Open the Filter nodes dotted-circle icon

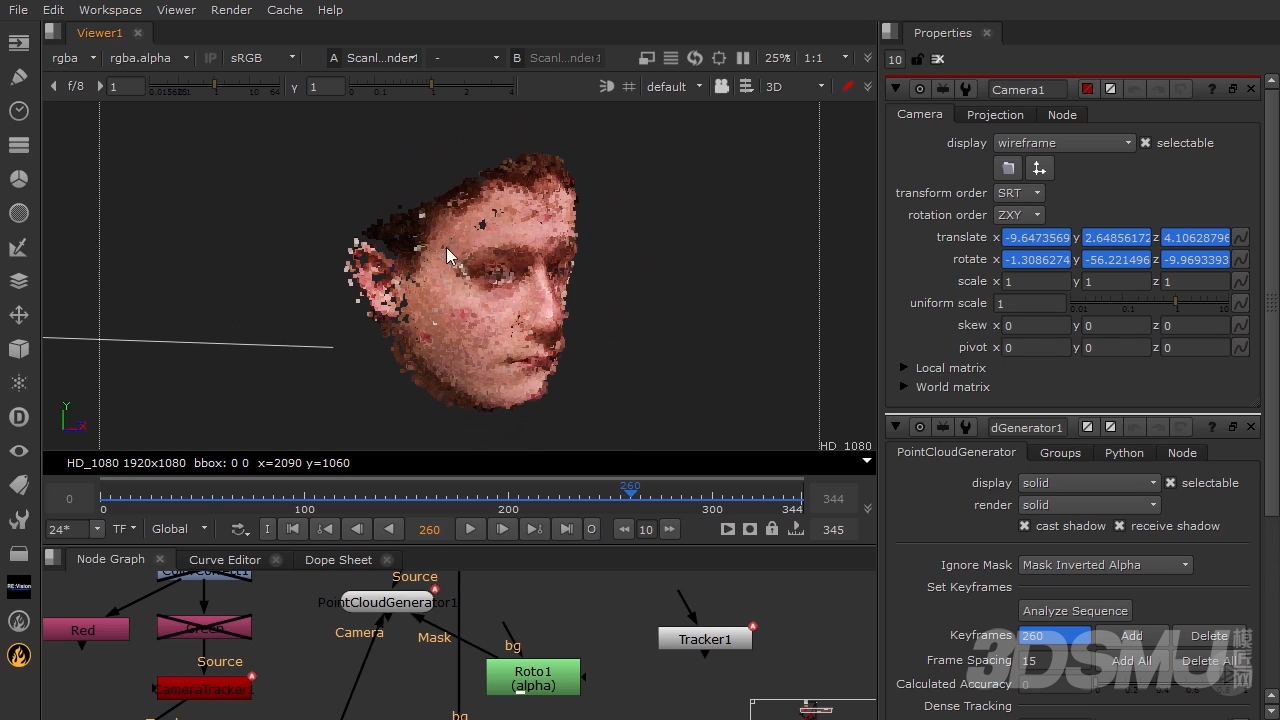(19, 213)
